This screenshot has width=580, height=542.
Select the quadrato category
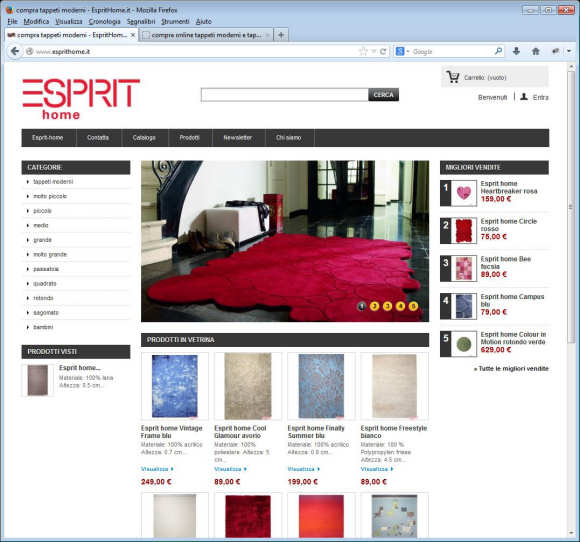coord(45,284)
